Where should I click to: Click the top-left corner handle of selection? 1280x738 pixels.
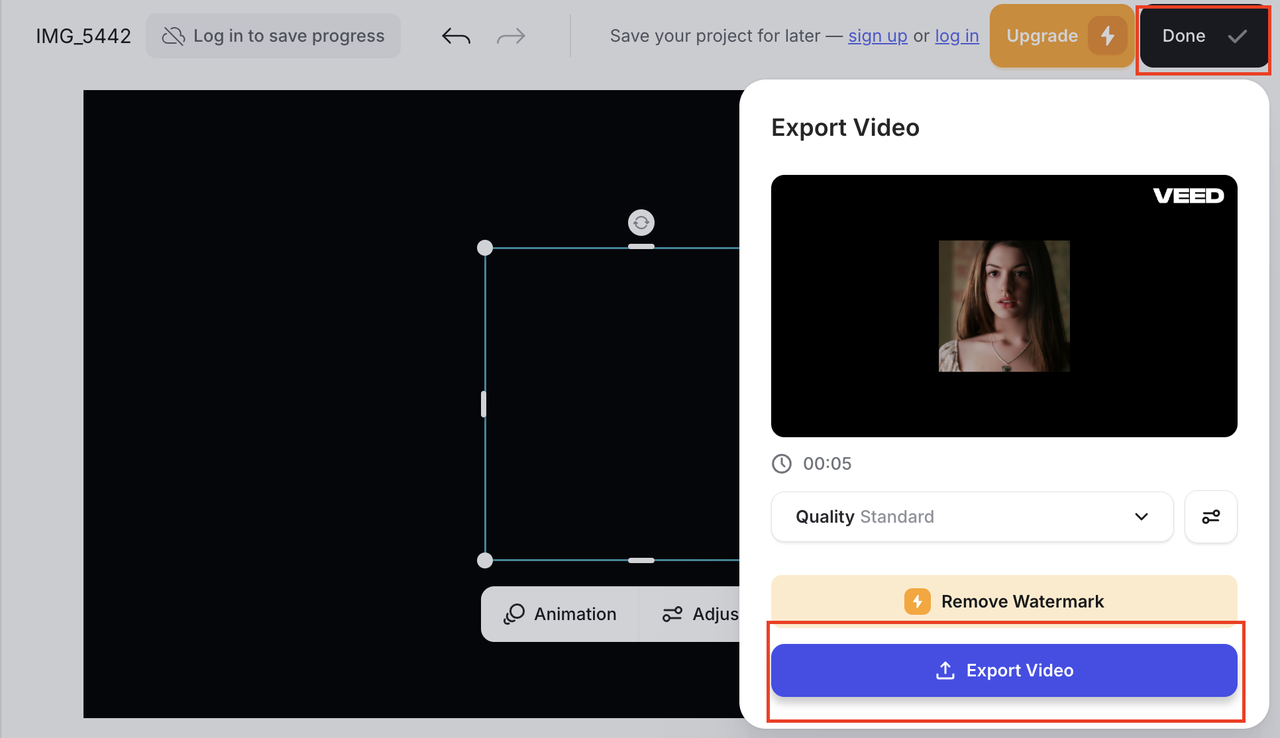coord(485,248)
